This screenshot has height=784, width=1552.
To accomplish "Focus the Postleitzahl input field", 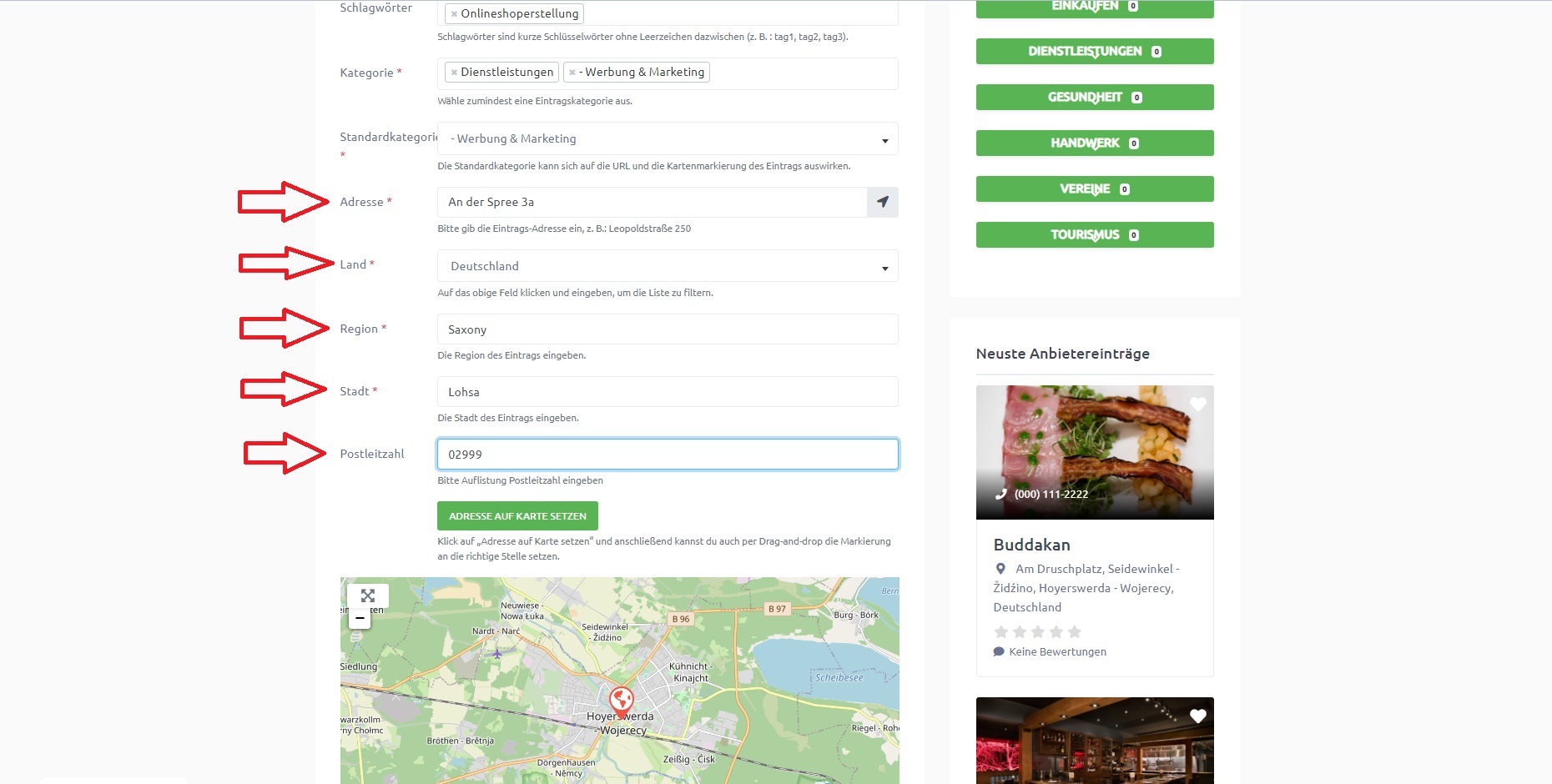I will coord(668,455).
